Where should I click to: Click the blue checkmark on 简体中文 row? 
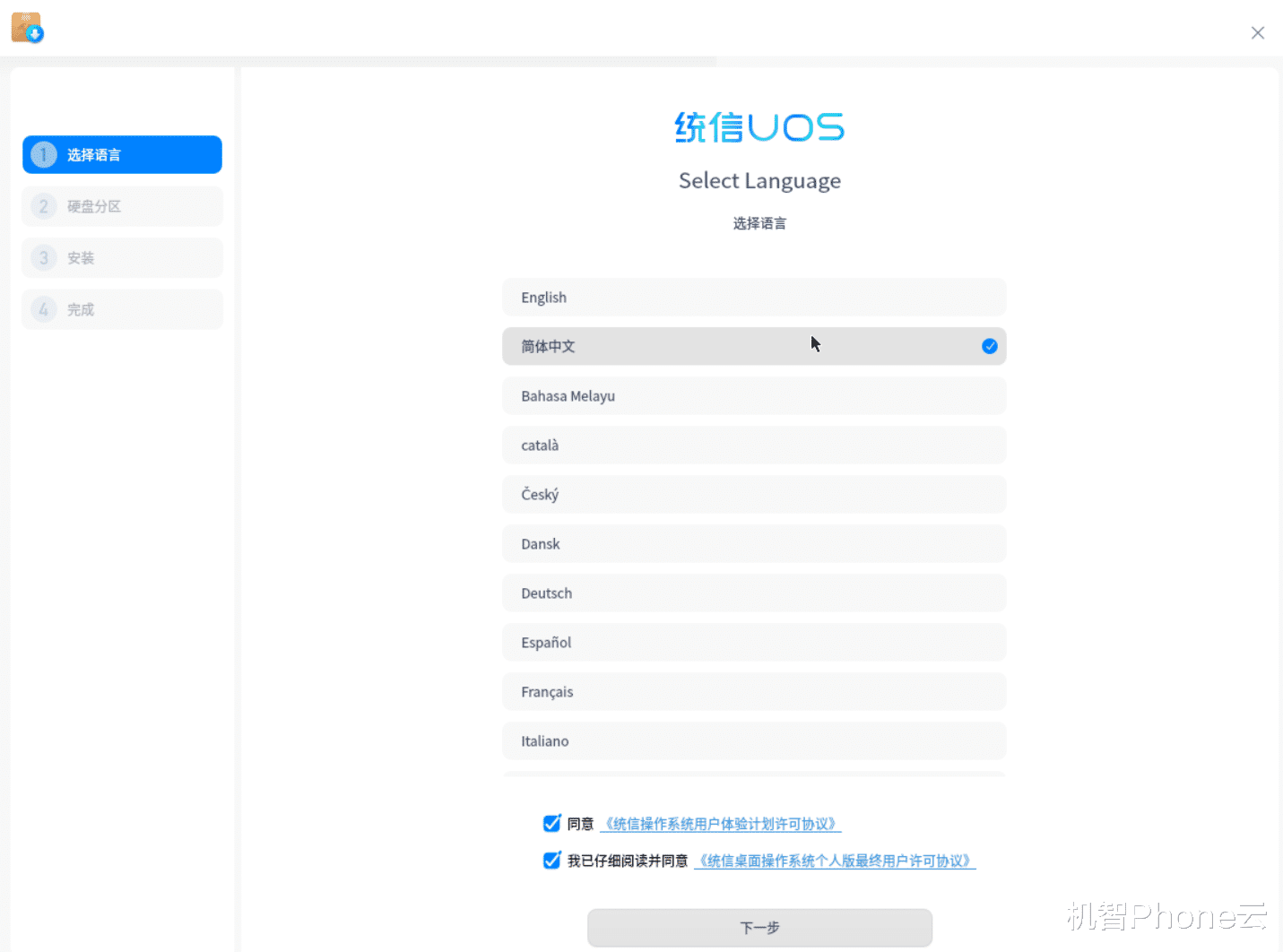990,346
